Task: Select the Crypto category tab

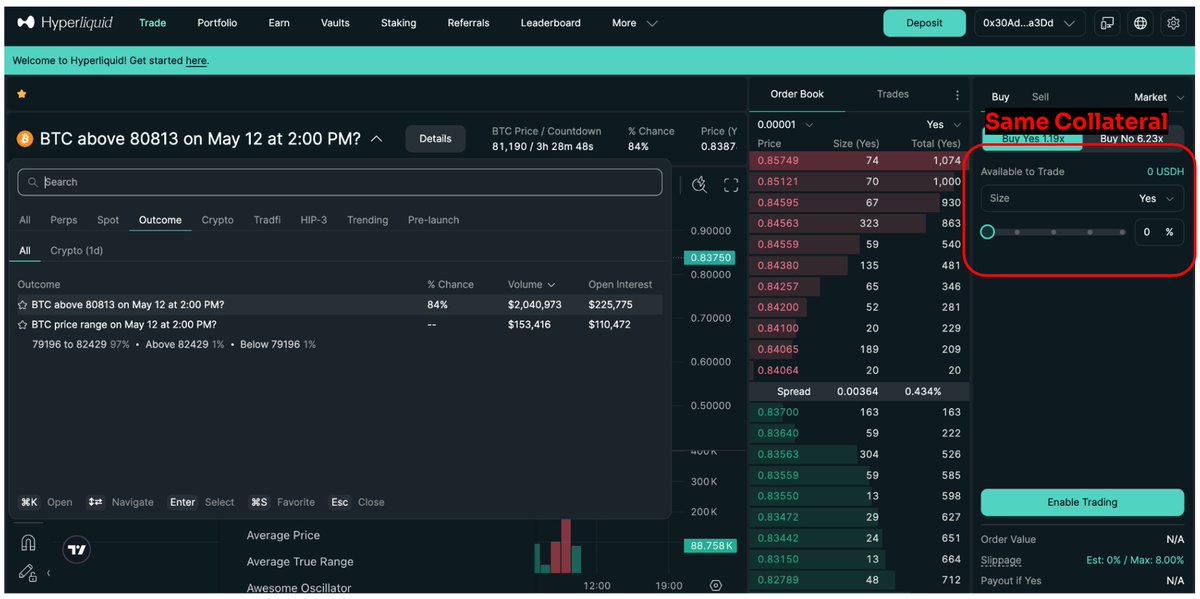Action: click(x=217, y=220)
